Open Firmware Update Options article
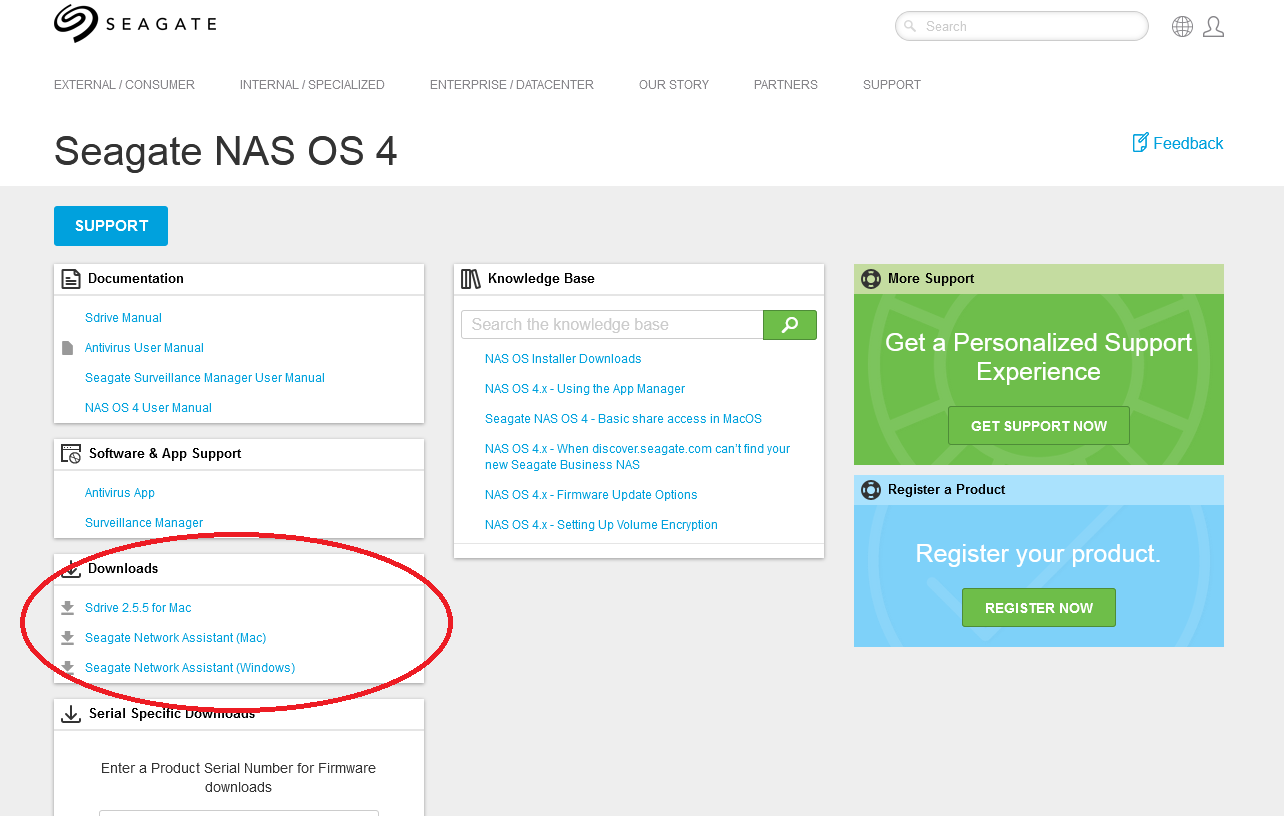 591,495
